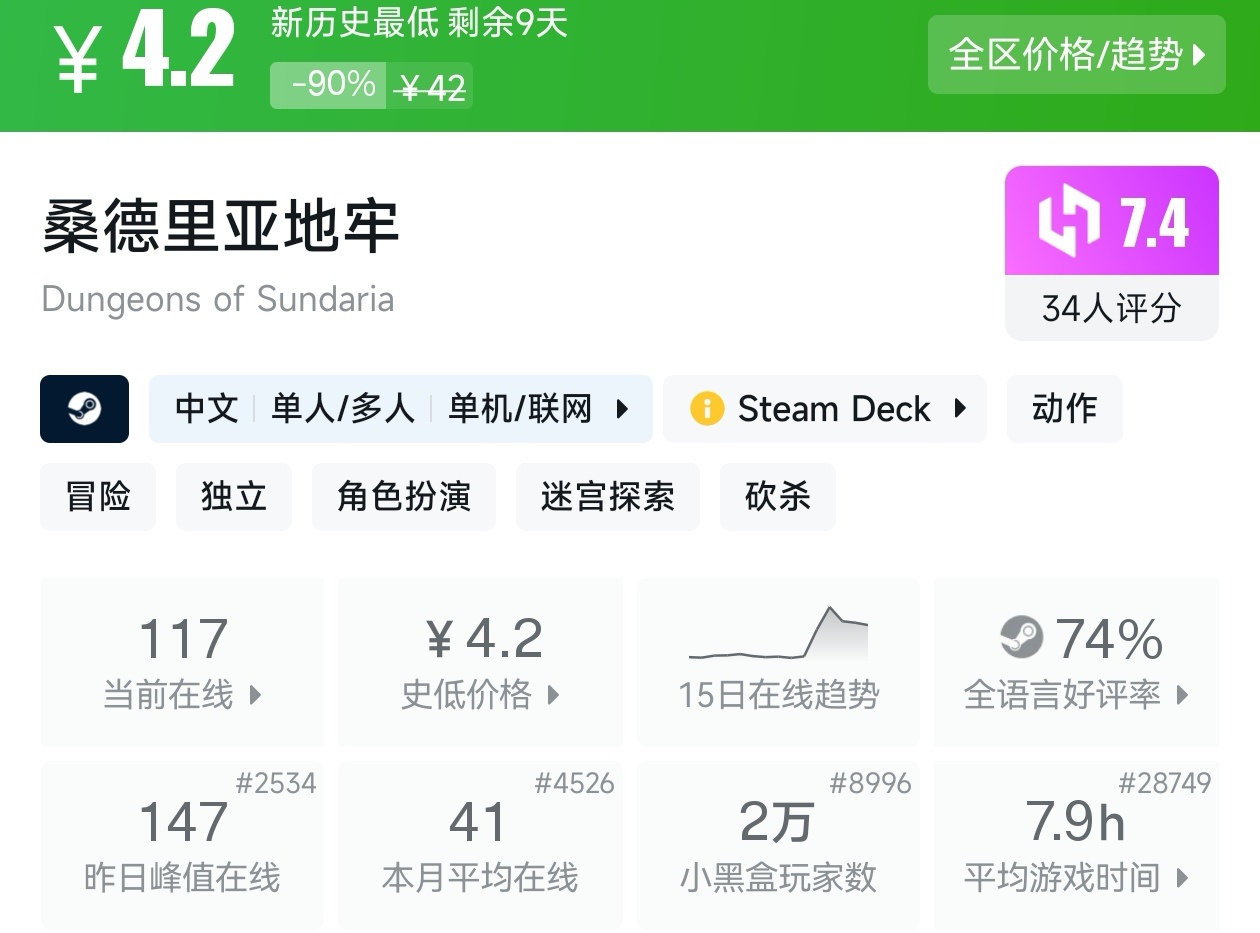Open the 34人评分 rating count
Image resolution: width=1260 pixels, height=933 pixels.
click(x=1111, y=308)
